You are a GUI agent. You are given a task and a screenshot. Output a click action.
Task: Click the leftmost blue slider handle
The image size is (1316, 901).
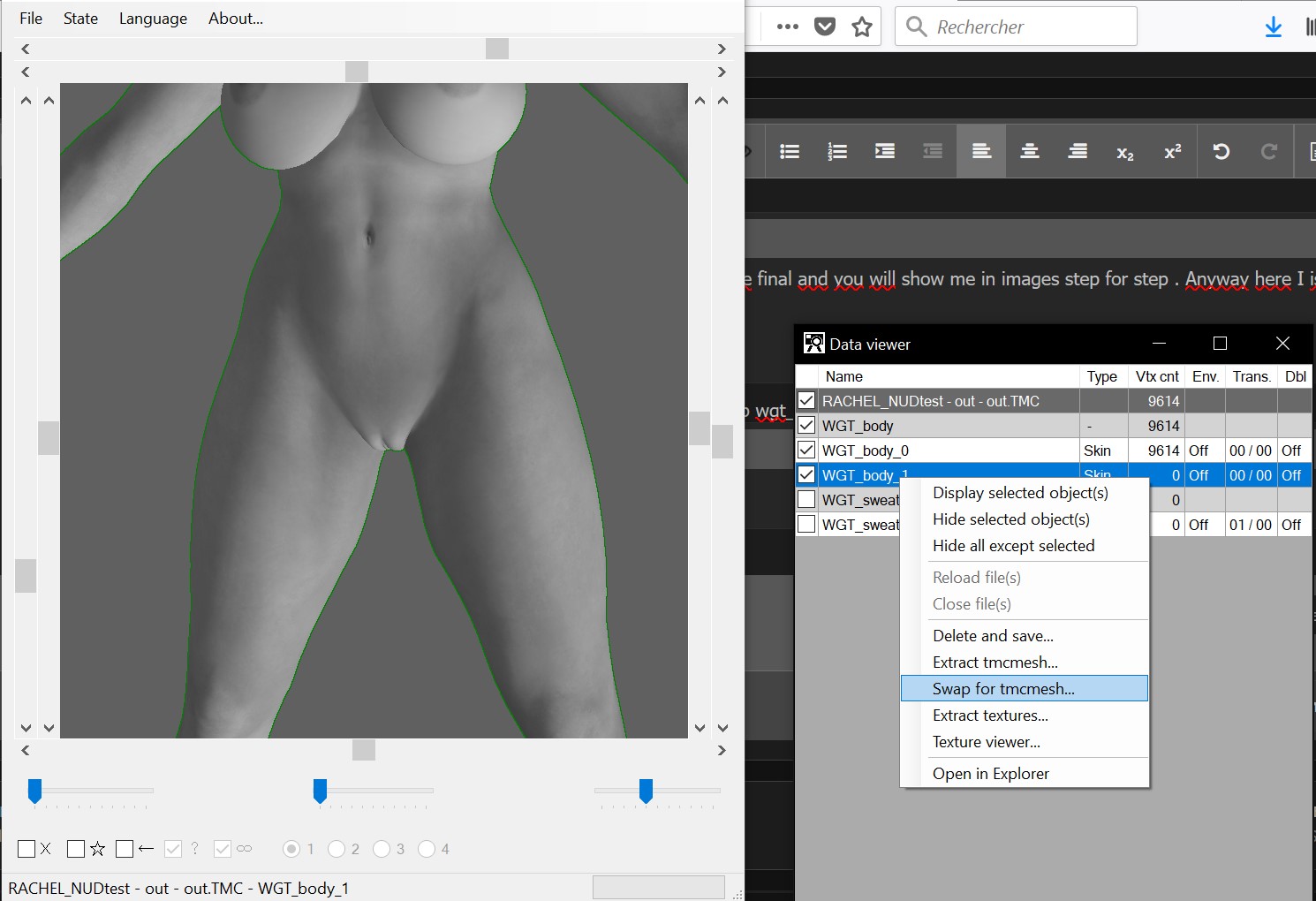click(x=34, y=791)
